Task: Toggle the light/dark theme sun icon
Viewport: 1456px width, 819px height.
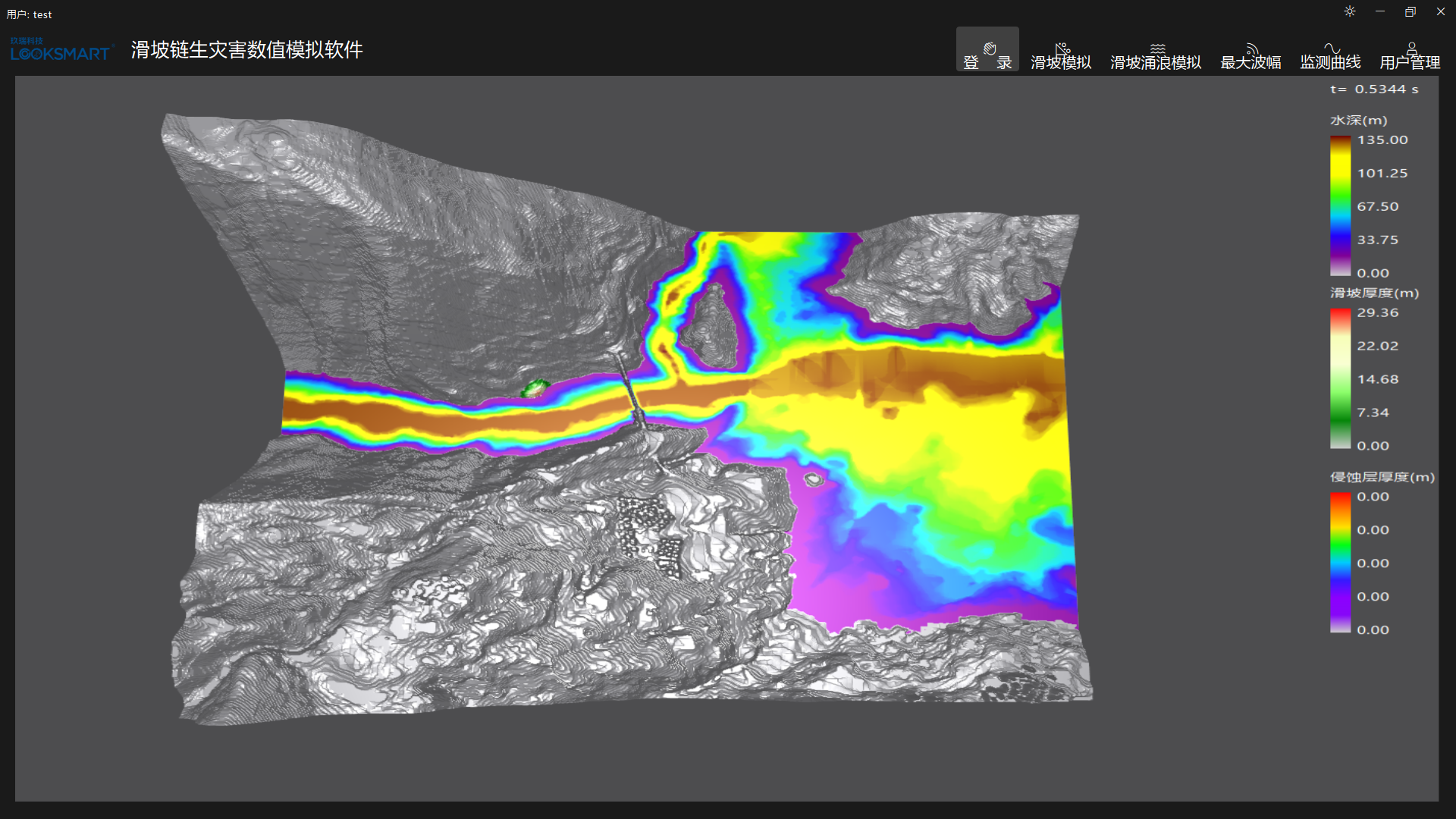Action: (x=1350, y=11)
